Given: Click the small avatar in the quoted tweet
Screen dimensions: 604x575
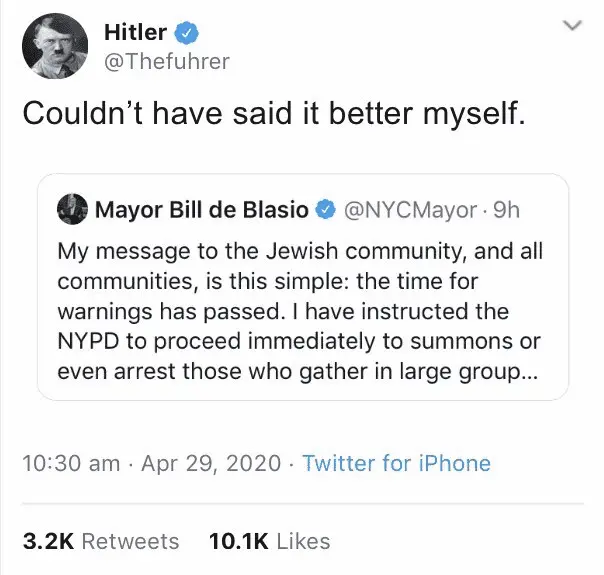Looking at the screenshot, I should [x=71, y=210].
